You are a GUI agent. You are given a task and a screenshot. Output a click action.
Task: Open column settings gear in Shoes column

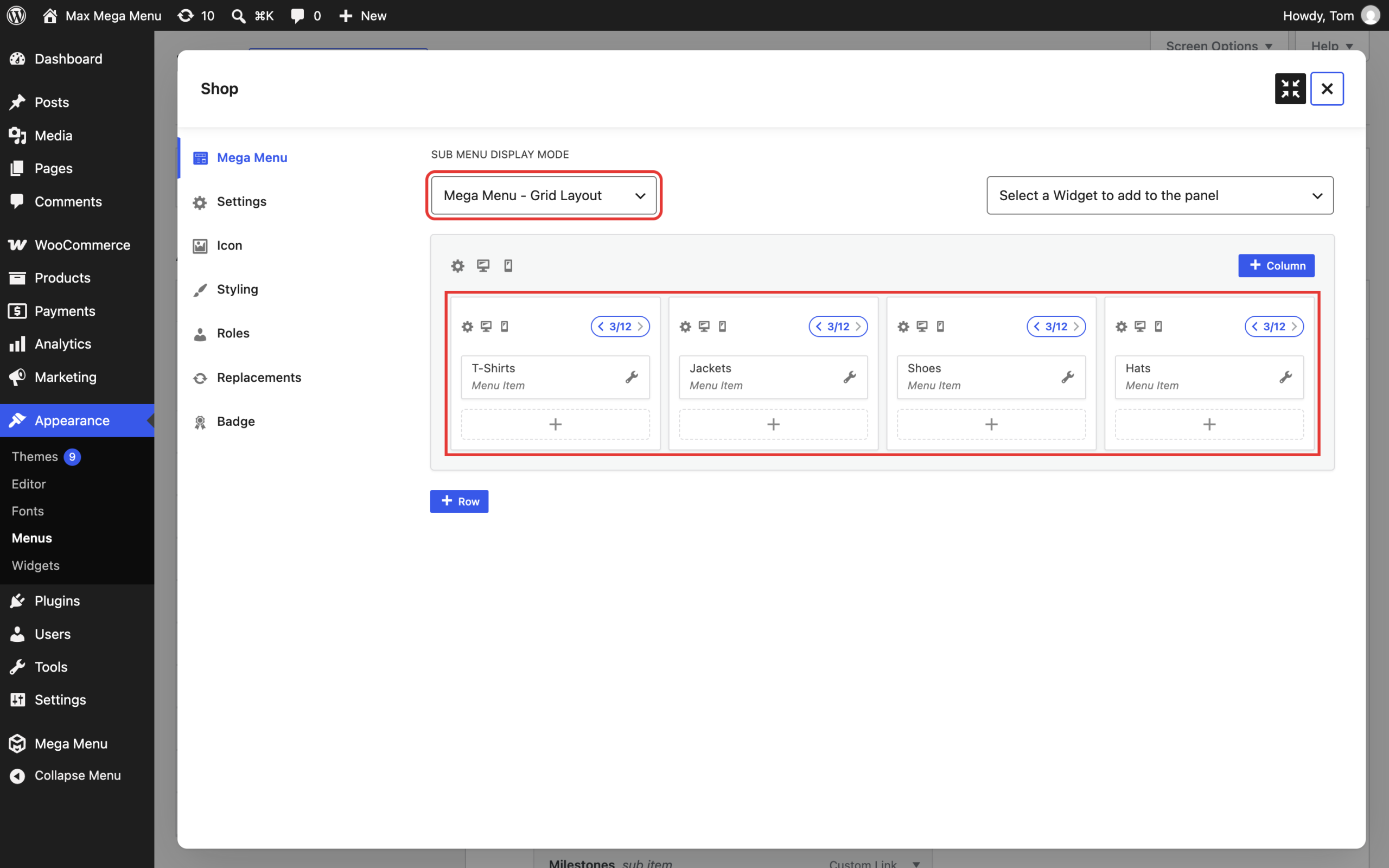(x=903, y=327)
